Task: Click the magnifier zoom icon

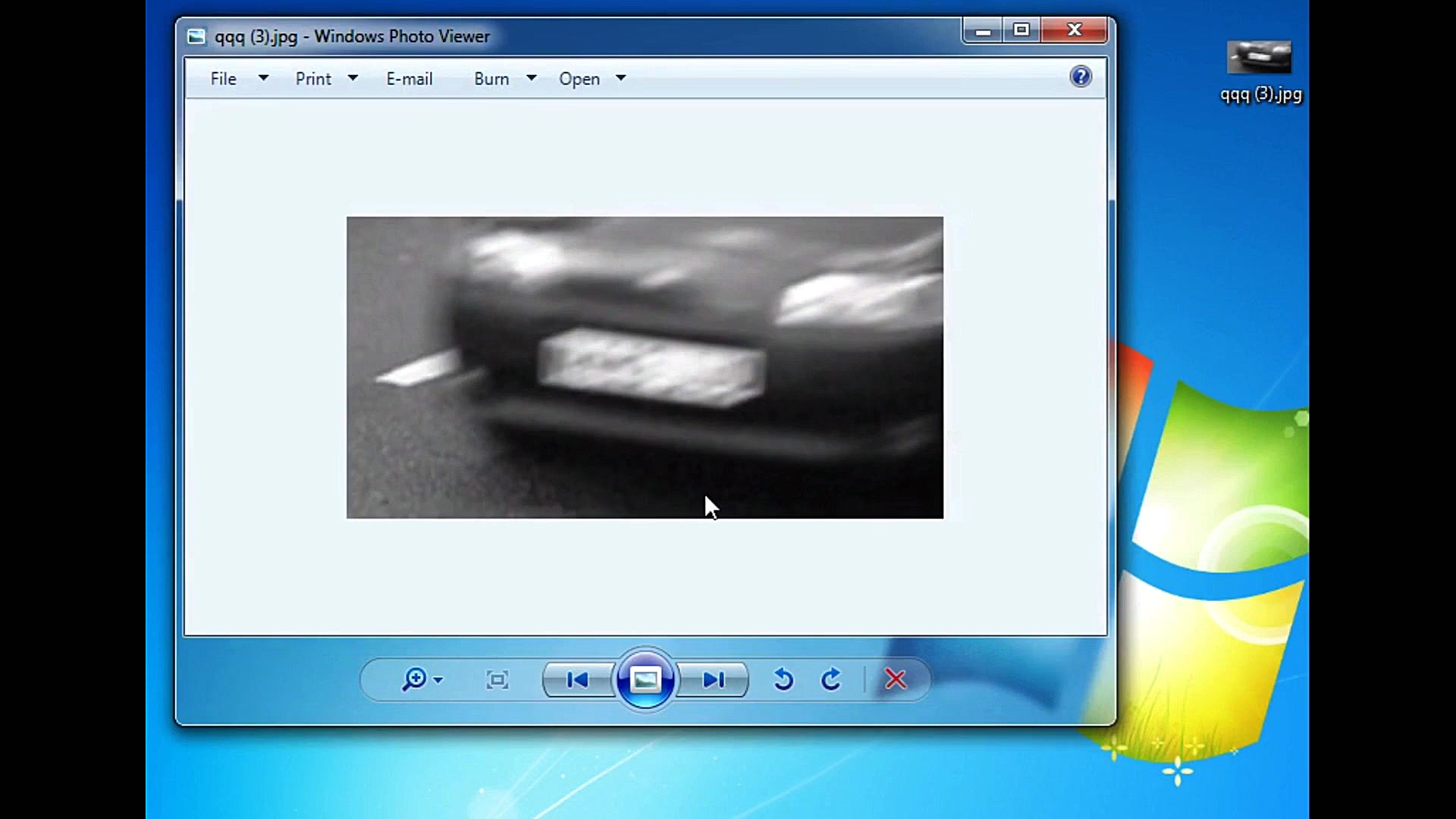Action: [414, 679]
